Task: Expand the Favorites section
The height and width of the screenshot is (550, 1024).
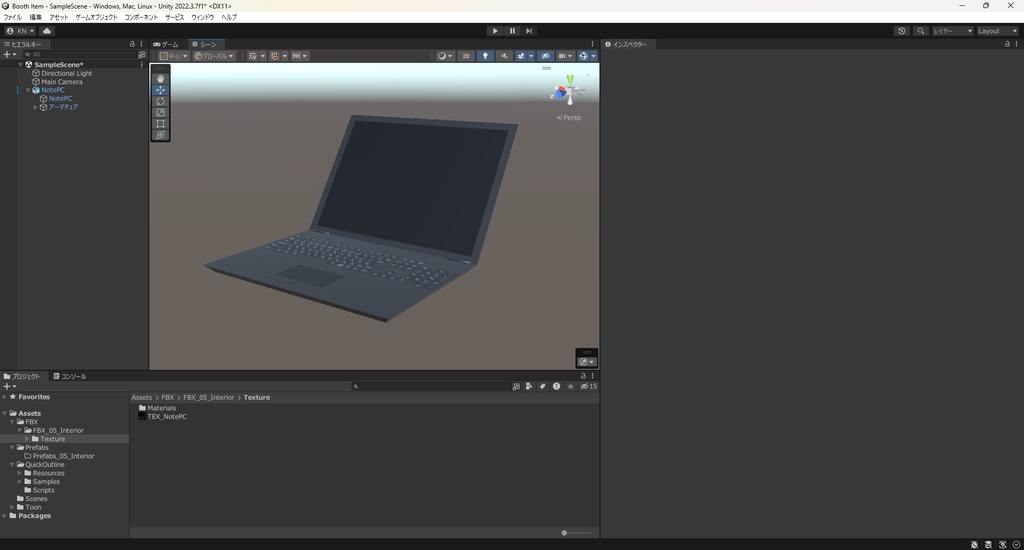Action: click(5, 396)
